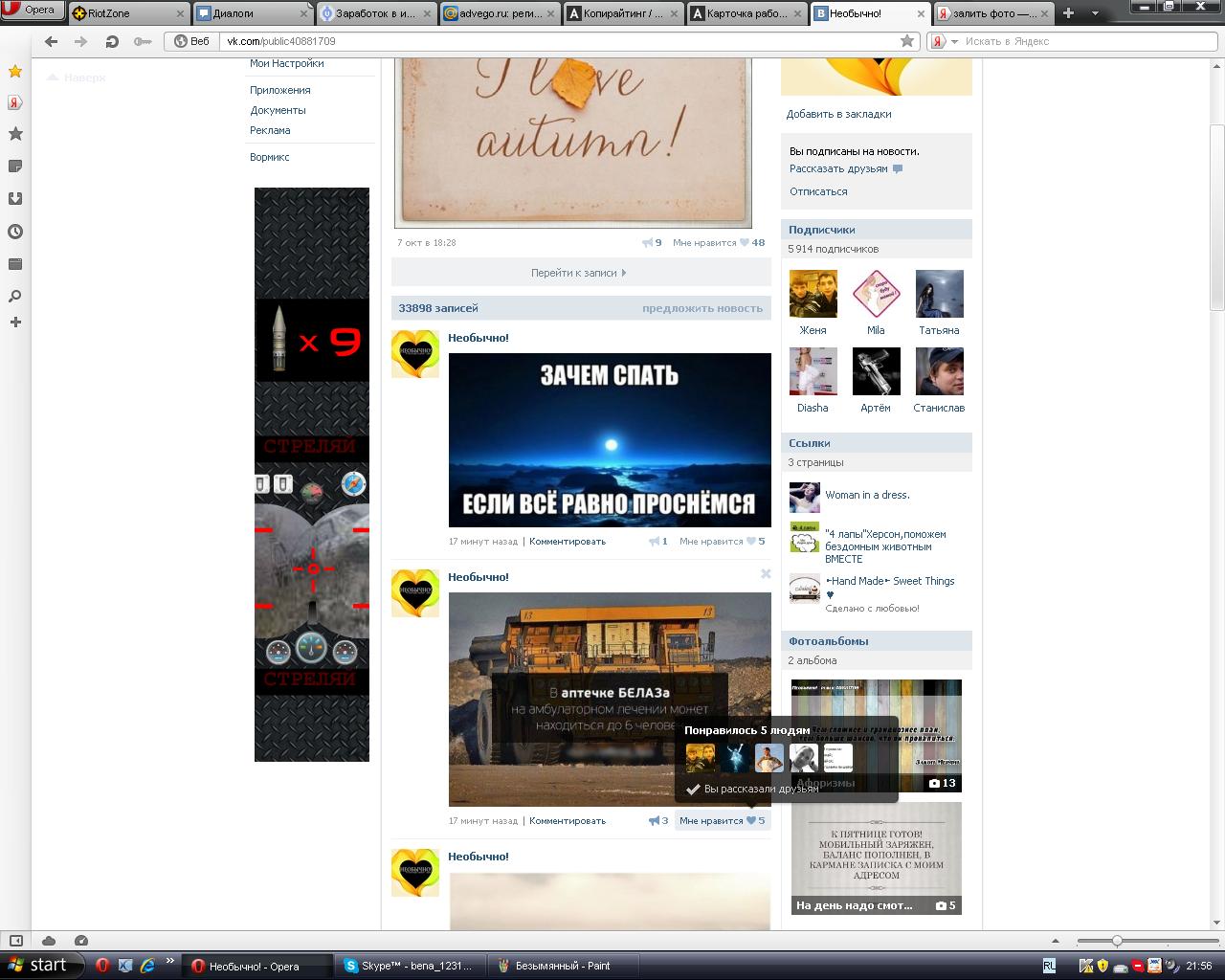This screenshot has width=1225, height=980.
Task: Click 'Добавить в закладки' link
Action: coord(839,114)
